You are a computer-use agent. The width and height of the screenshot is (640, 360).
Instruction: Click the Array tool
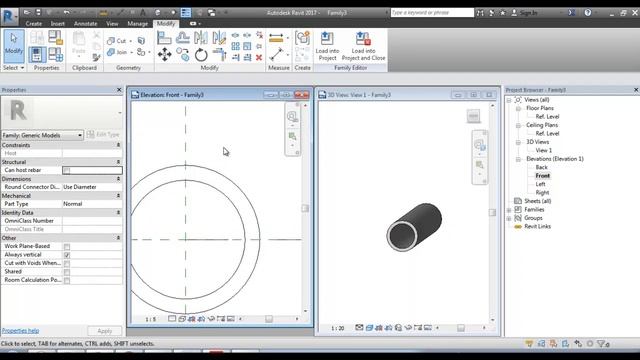tap(236, 46)
